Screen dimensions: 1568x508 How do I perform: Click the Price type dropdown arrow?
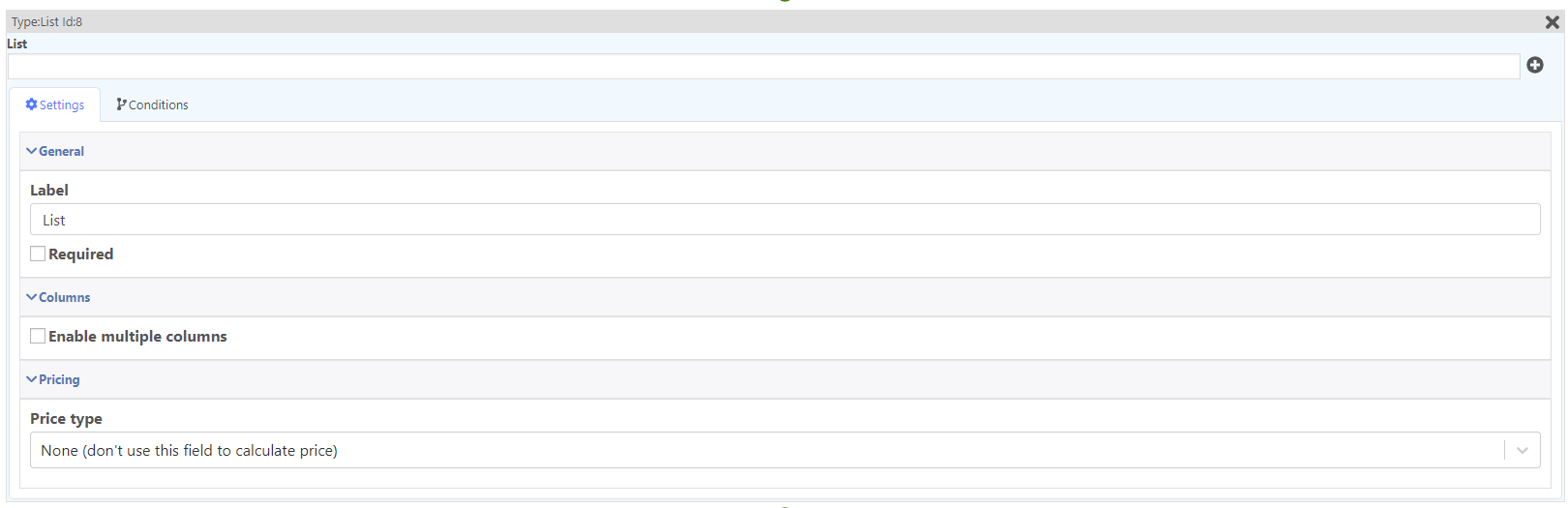tap(1523, 450)
